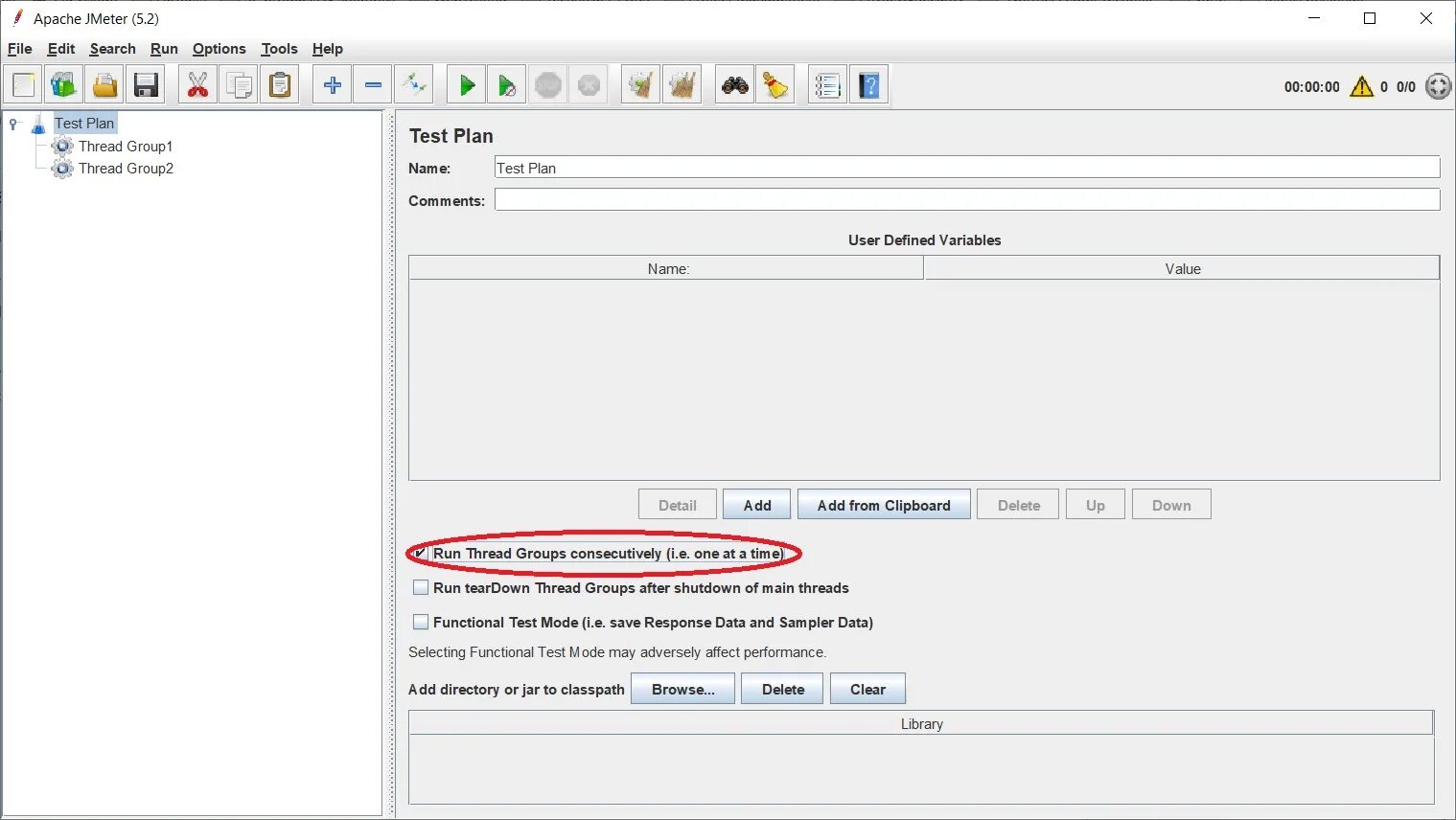Click the blue minus Collapse All icon
This screenshot has width=1456, height=820.
(373, 85)
